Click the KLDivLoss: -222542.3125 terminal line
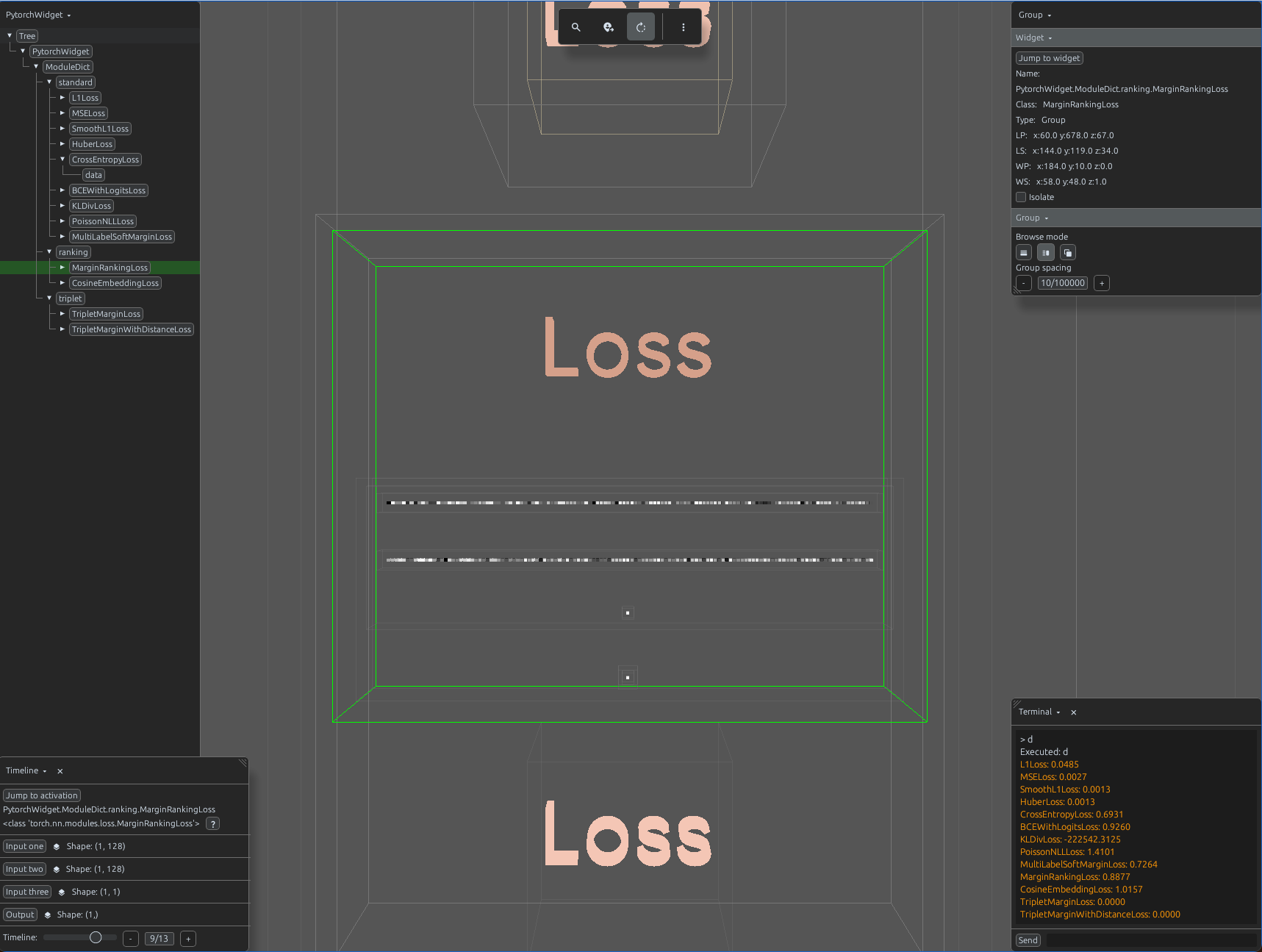 click(x=1070, y=840)
